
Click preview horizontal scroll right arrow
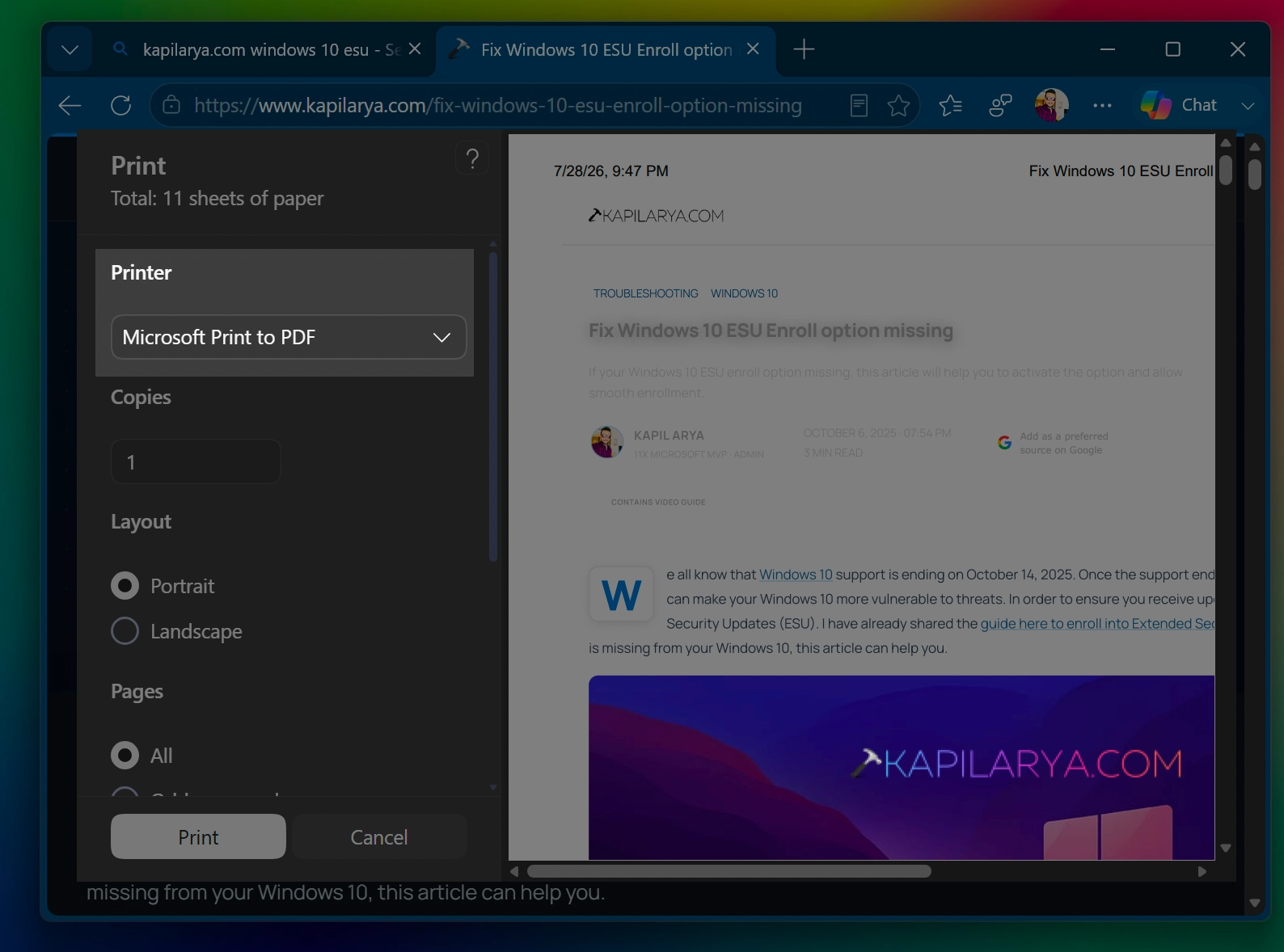pos(1202,871)
